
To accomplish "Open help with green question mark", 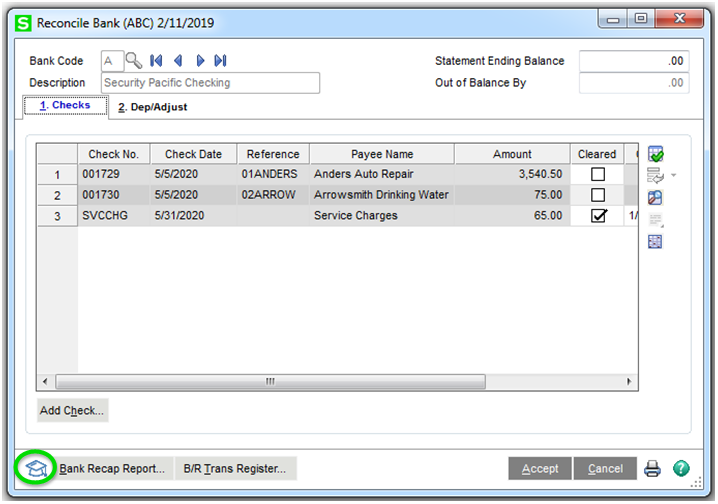I will 681,468.
